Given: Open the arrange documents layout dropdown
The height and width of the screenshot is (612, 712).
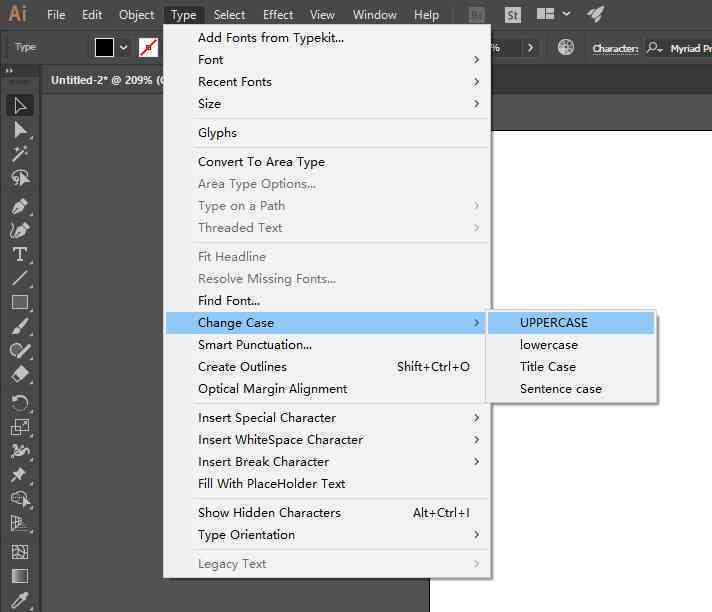Looking at the screenshot, I should [x=553, y=14].
